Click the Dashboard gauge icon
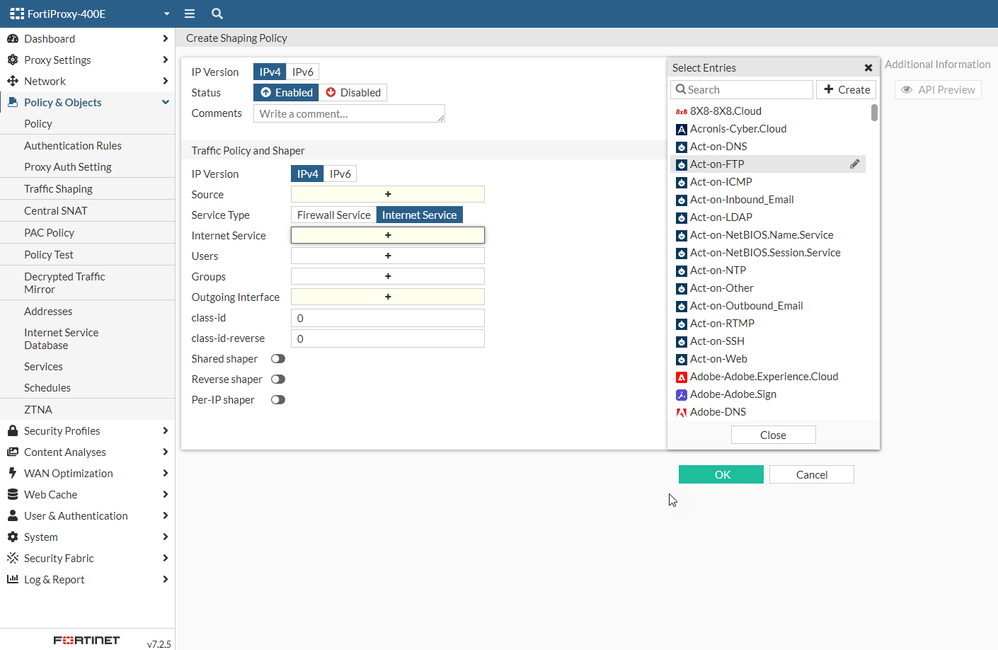The height and width of the screenshot is (650, 998). point(12,38)
